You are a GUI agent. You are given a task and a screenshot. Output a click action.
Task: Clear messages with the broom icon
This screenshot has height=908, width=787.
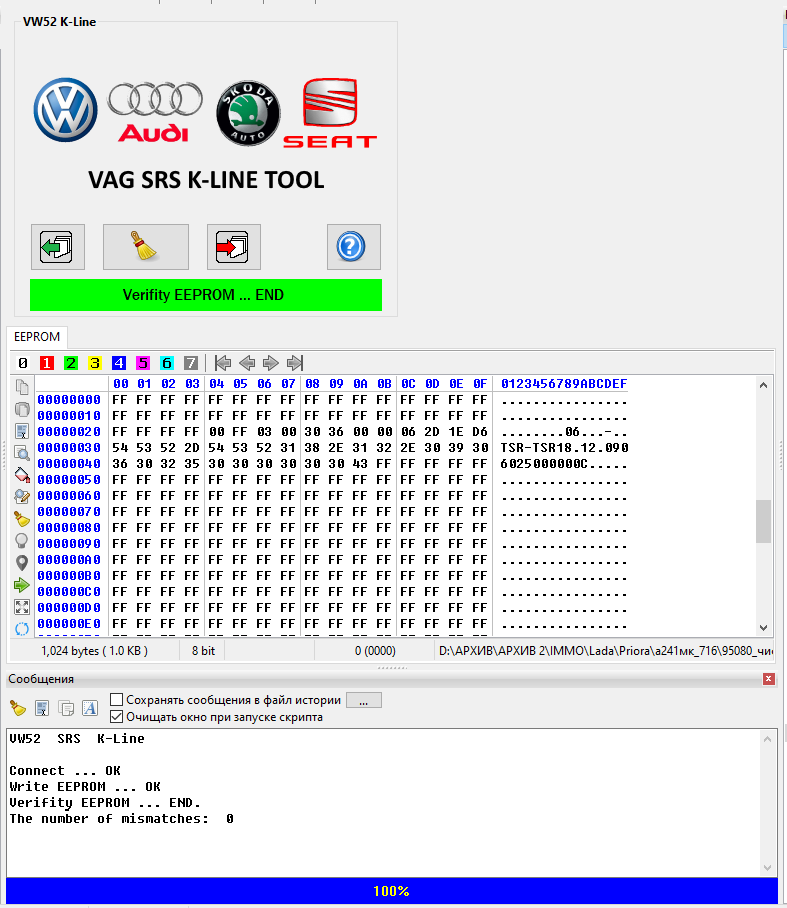point(18,708)
